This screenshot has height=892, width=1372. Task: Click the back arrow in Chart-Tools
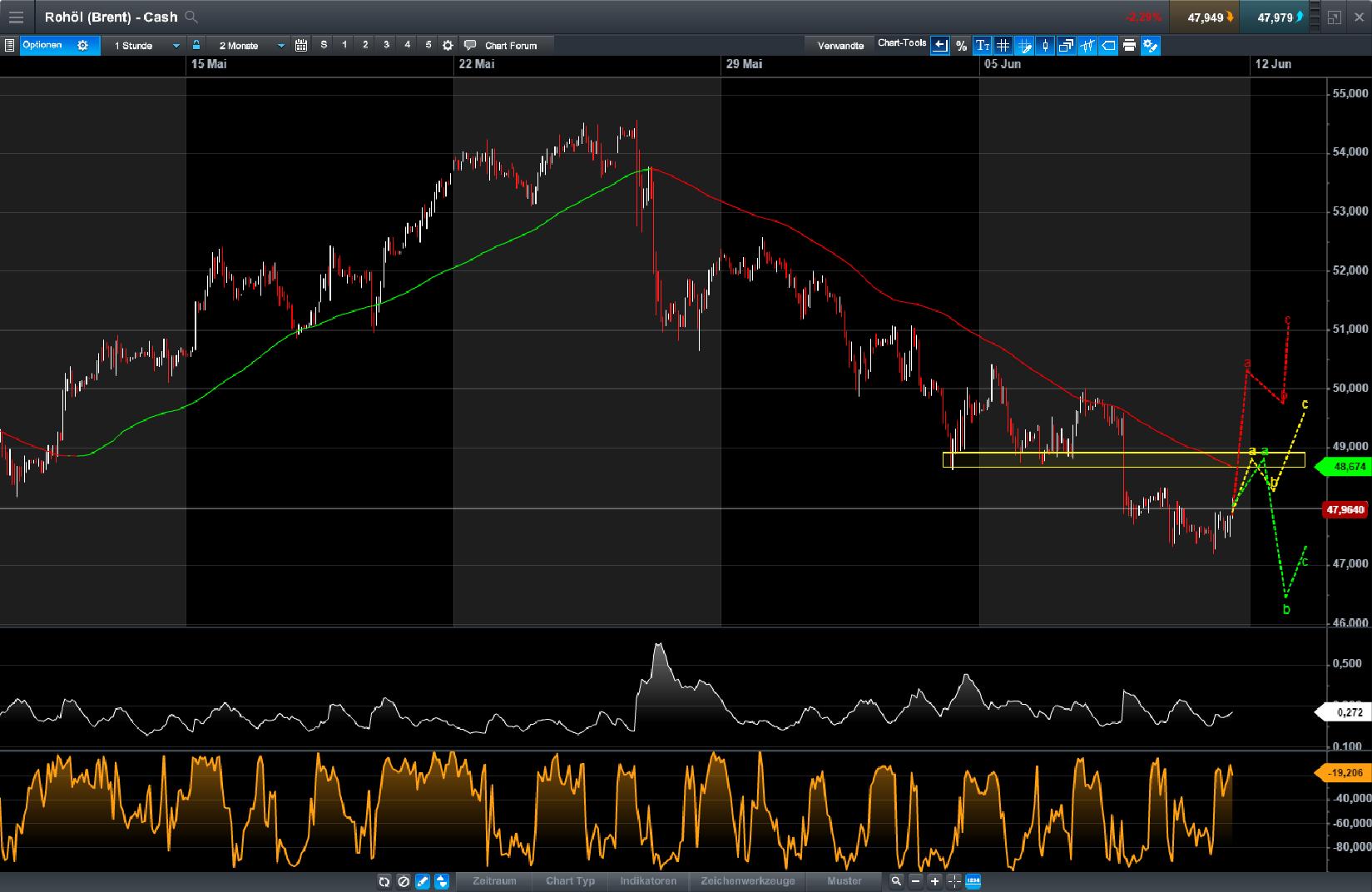click(939, 46)
